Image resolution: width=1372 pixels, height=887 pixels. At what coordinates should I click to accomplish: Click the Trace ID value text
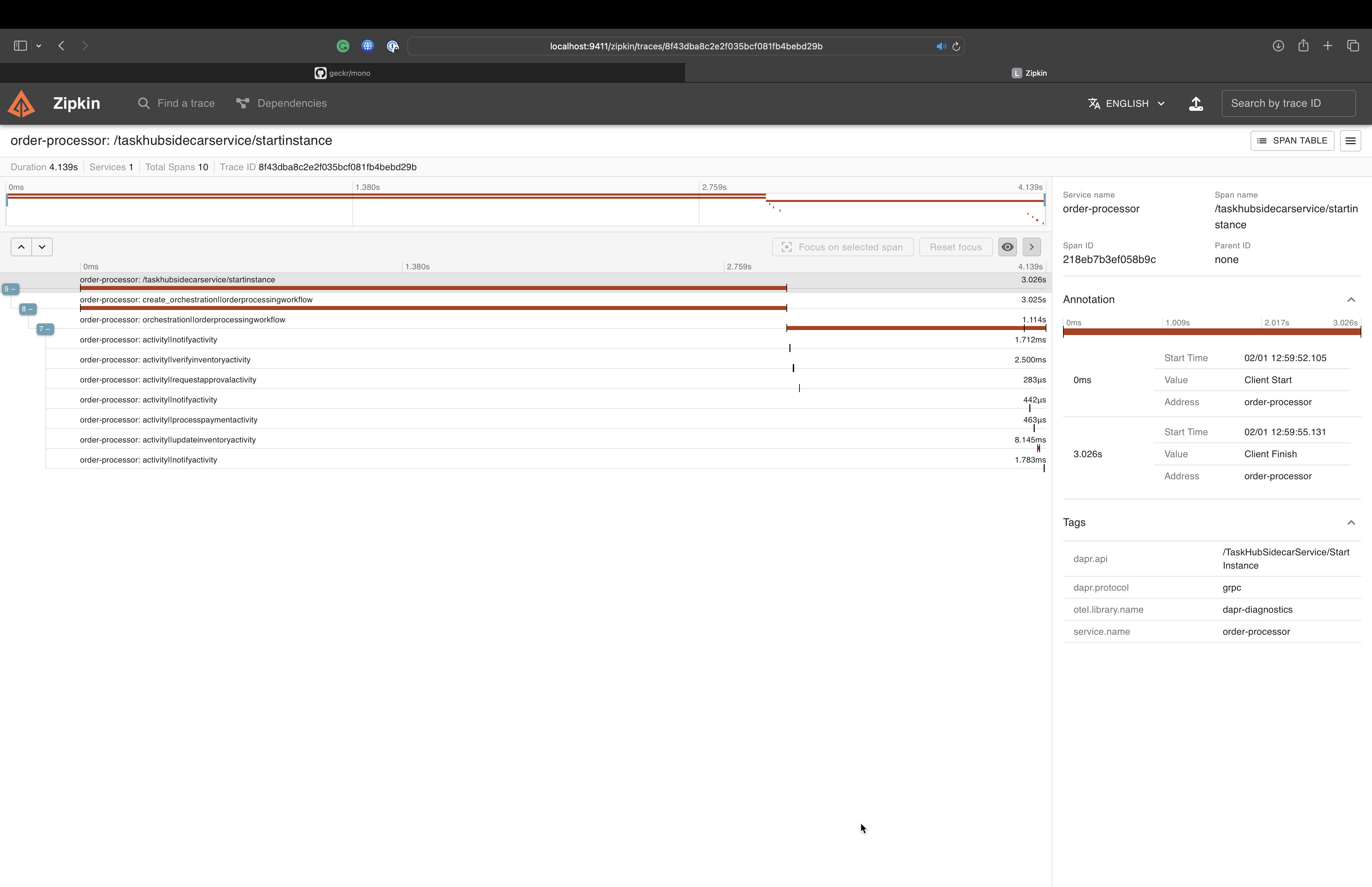[x=337, y=167]
